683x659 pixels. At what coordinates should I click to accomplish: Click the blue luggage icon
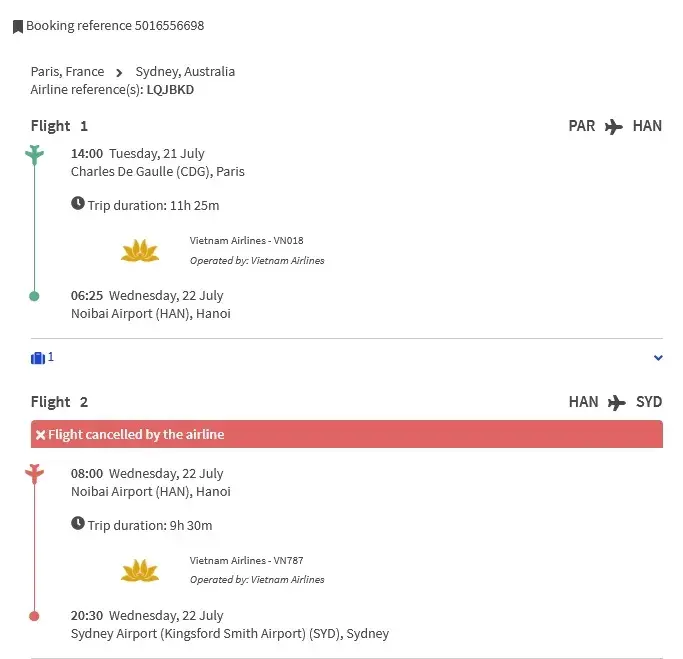pos(38,357)
